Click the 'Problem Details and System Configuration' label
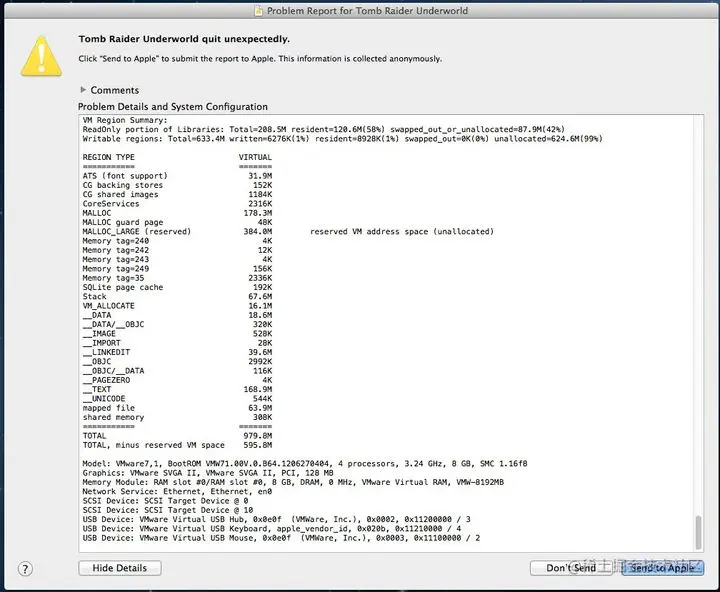 tap(173, 107)
